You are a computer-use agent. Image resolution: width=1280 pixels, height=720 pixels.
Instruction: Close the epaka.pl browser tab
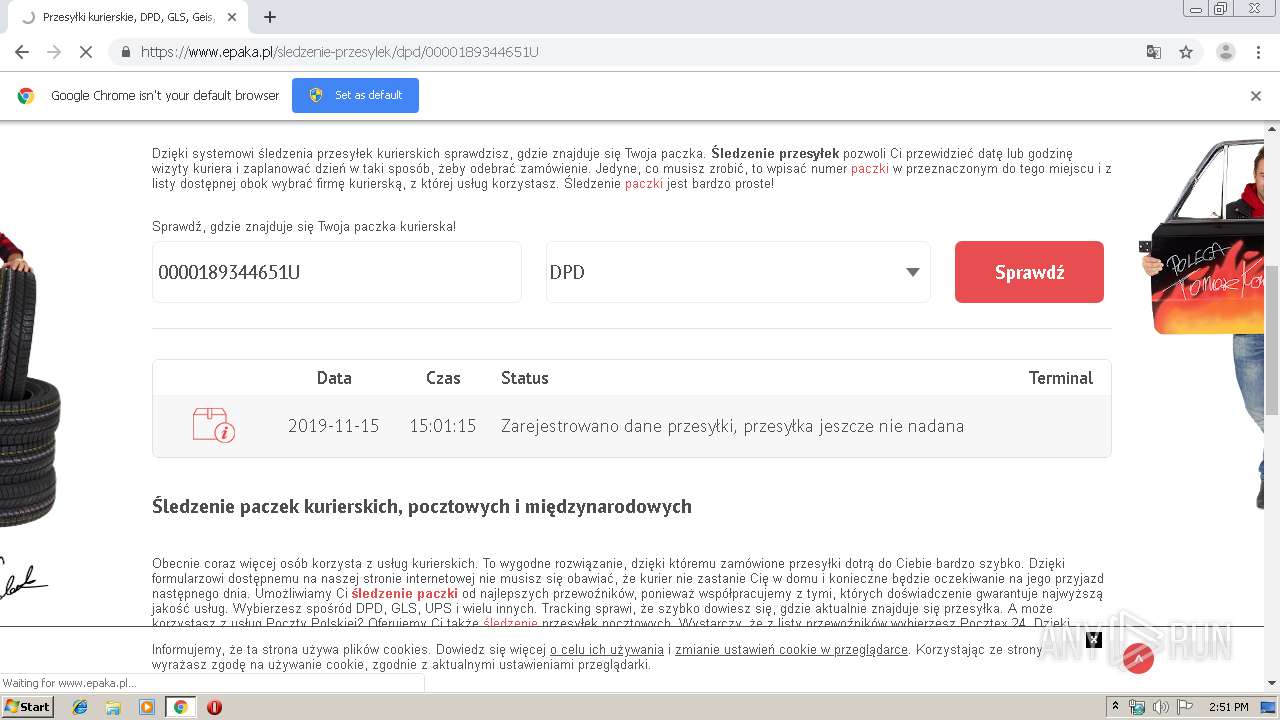[232, 17]
